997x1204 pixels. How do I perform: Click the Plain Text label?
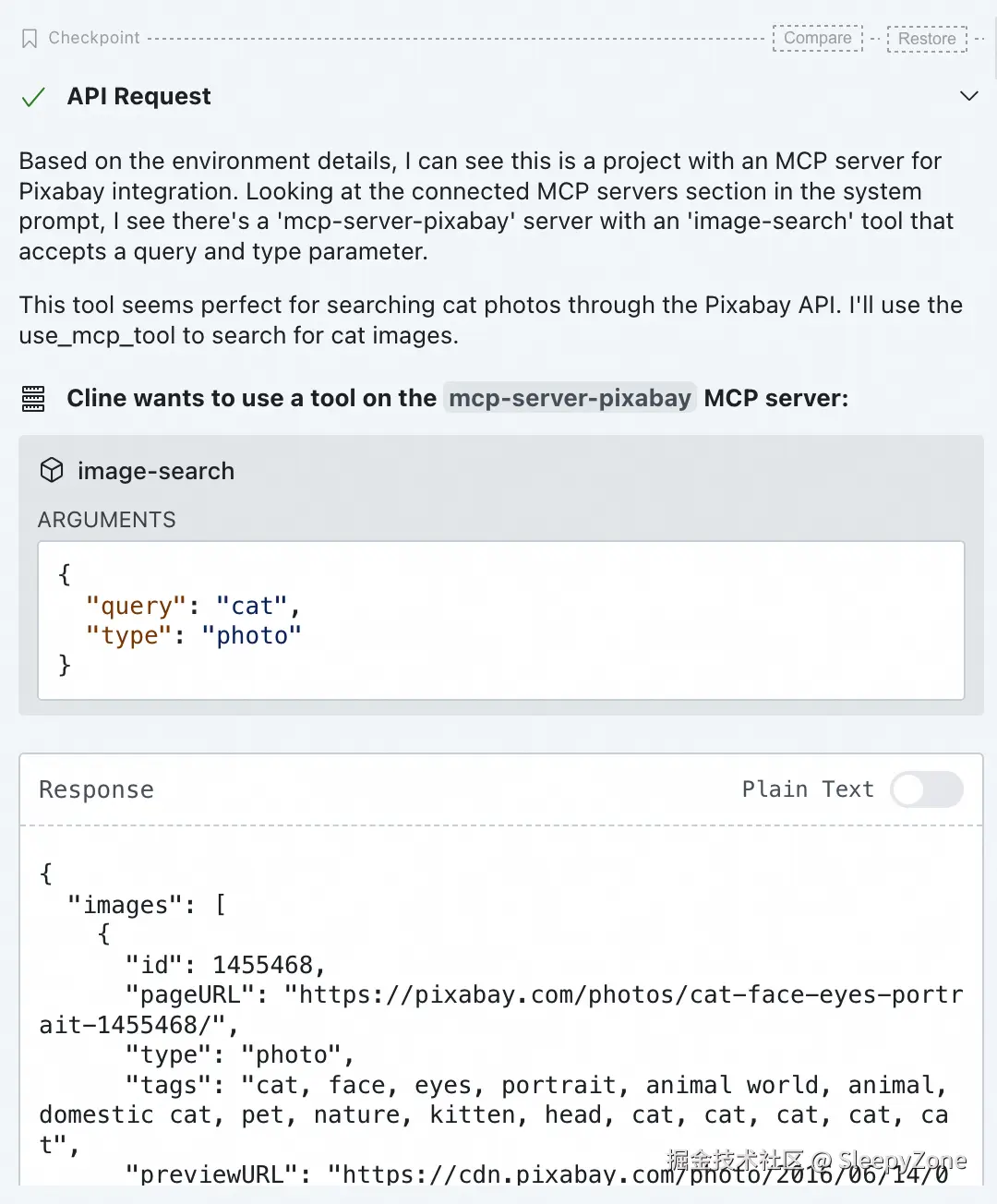click(x=808, y=789)
